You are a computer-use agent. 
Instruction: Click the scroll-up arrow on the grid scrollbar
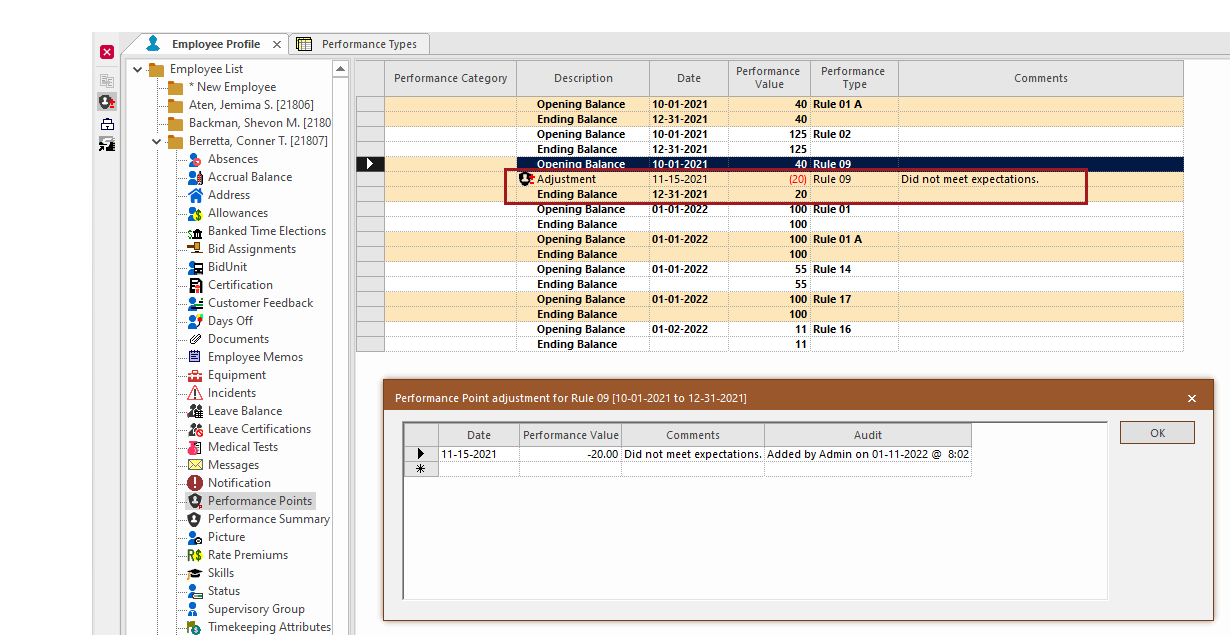point(341,68)
